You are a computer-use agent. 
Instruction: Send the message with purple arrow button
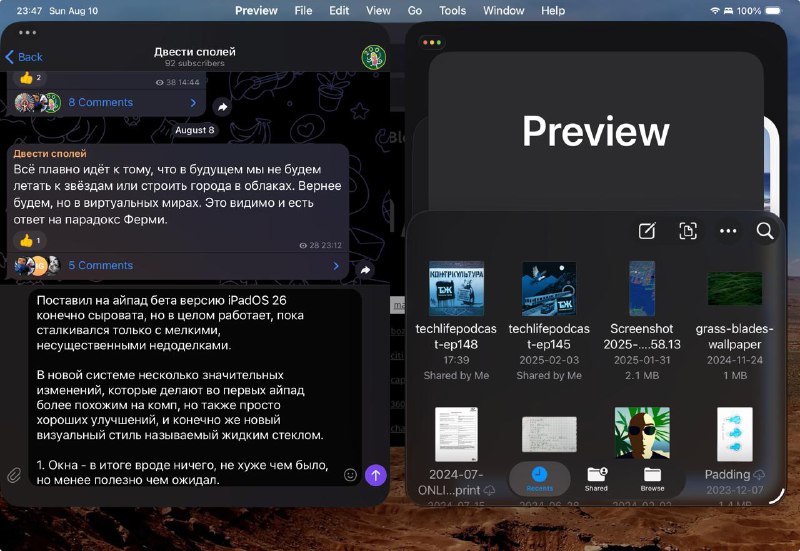tap(376, 475)
